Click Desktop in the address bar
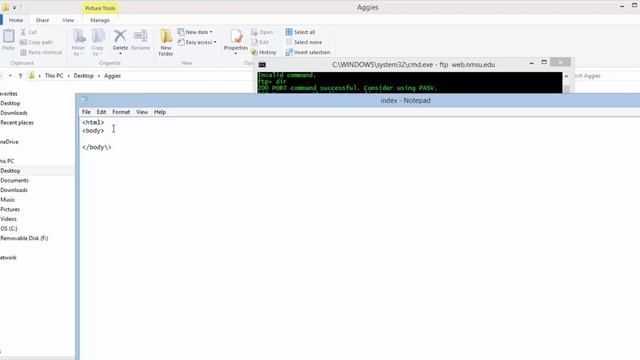The width and height of the screenshot is (640, 360). tap(84, 76)
